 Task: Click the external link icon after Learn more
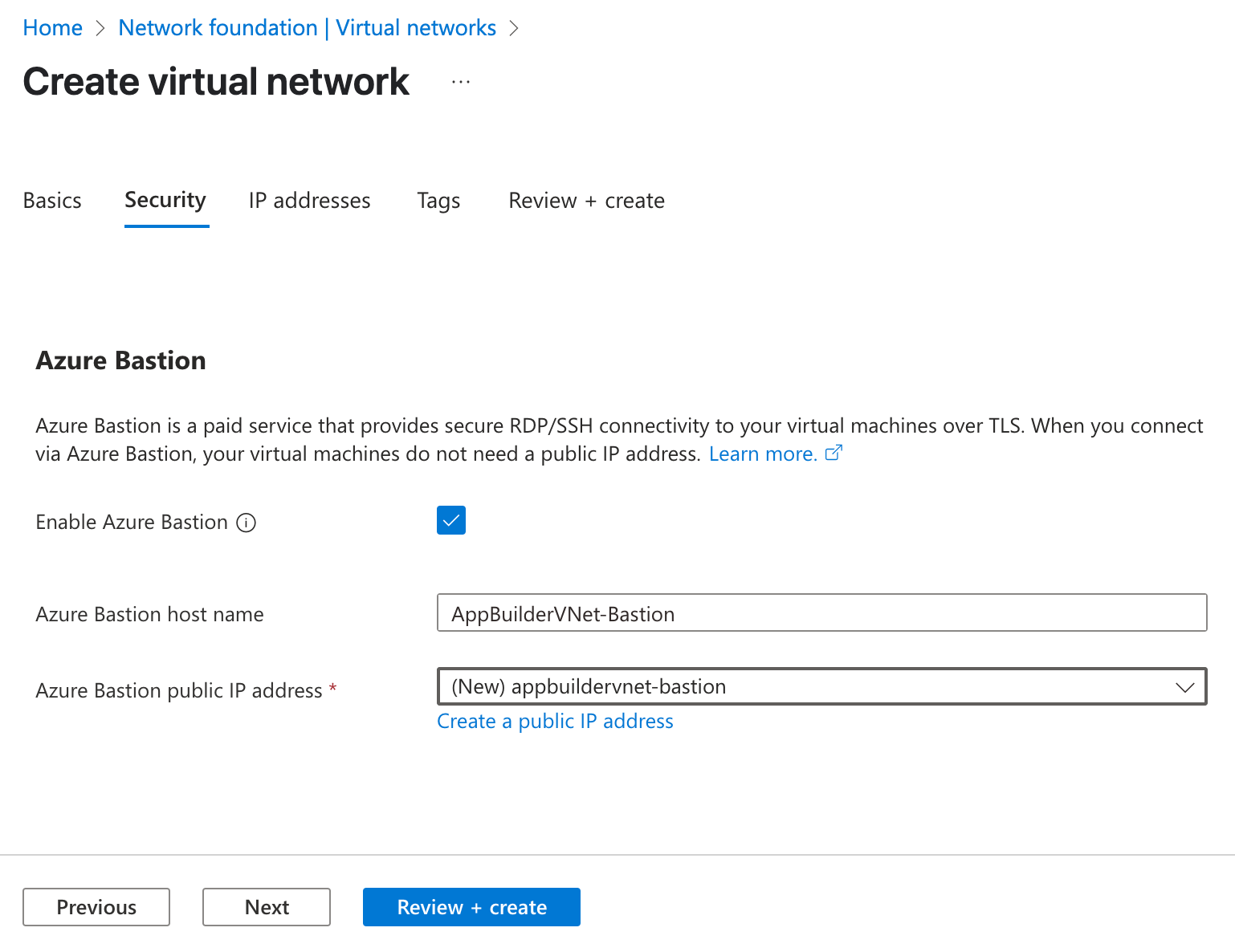[834, 454]
